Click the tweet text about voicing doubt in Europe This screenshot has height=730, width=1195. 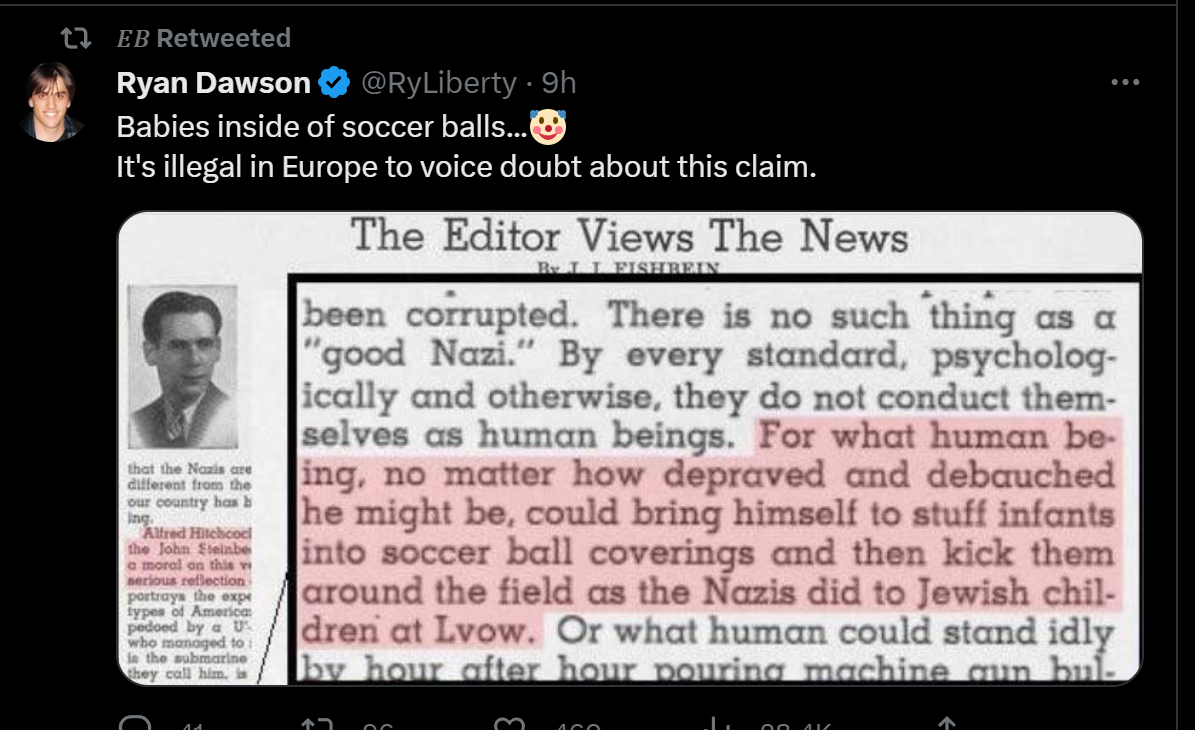[x=466, y=166]
